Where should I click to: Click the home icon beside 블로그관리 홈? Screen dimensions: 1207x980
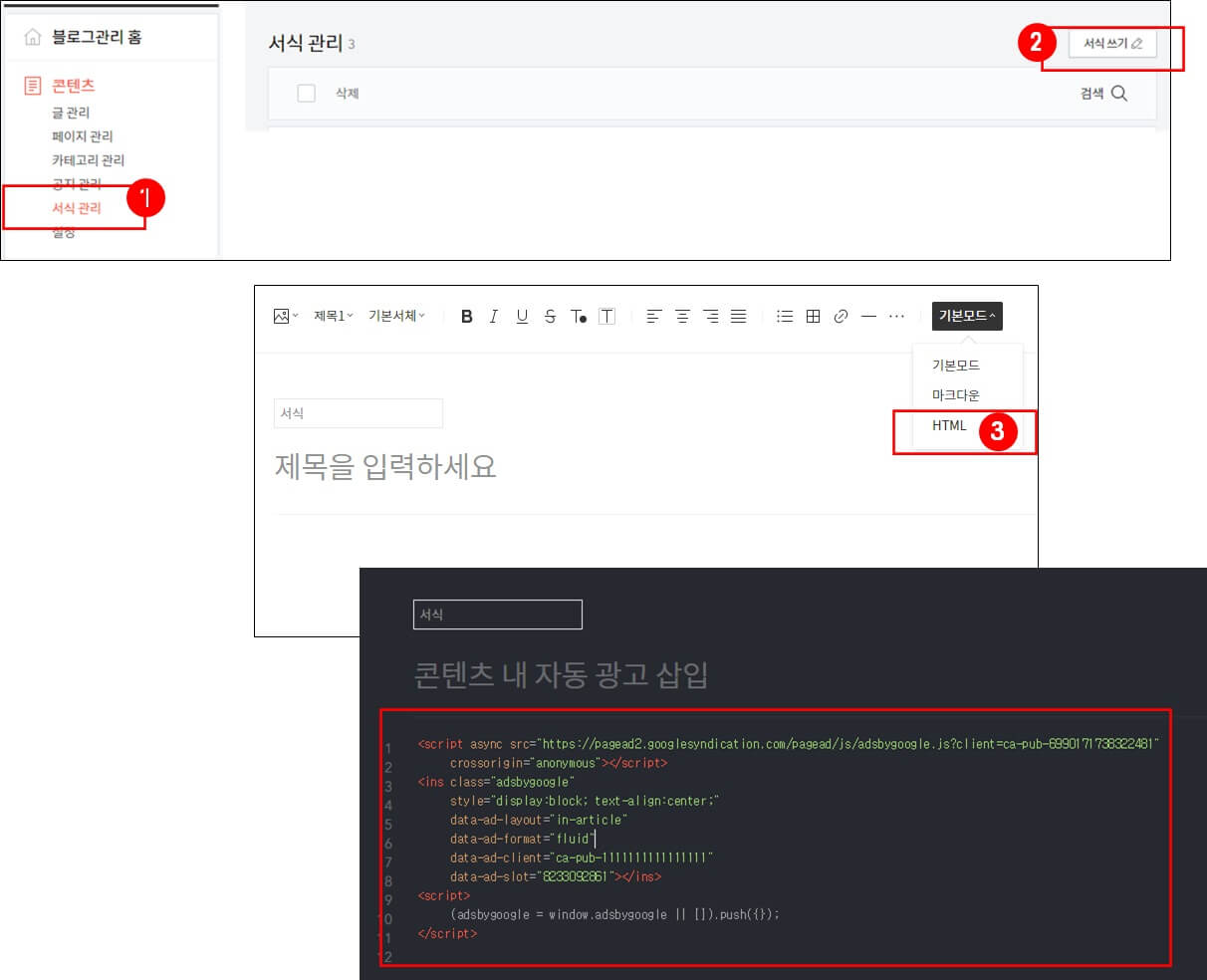(33, 37)
